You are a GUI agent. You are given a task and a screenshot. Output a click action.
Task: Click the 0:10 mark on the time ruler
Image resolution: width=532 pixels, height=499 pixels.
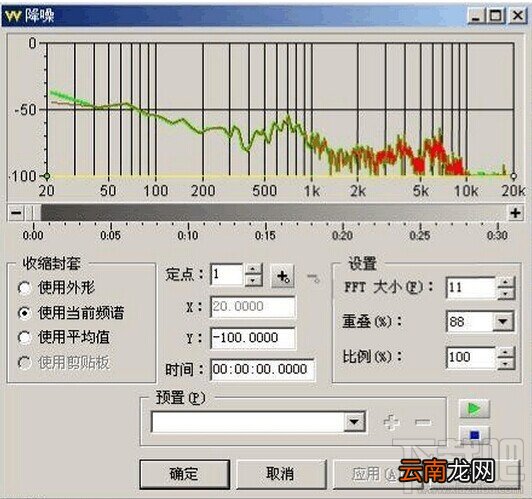188,235
